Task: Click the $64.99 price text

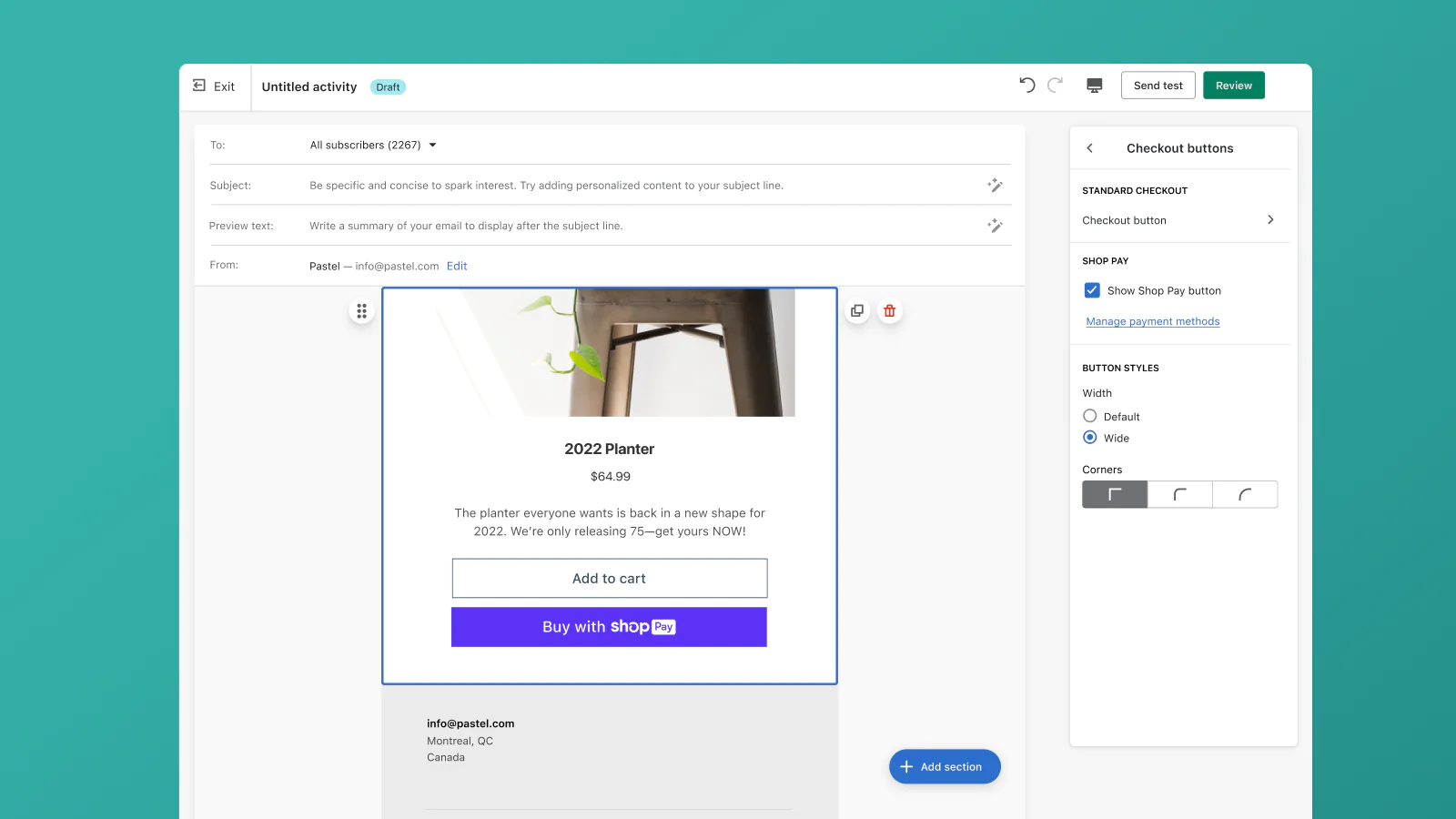Action: 611,476
